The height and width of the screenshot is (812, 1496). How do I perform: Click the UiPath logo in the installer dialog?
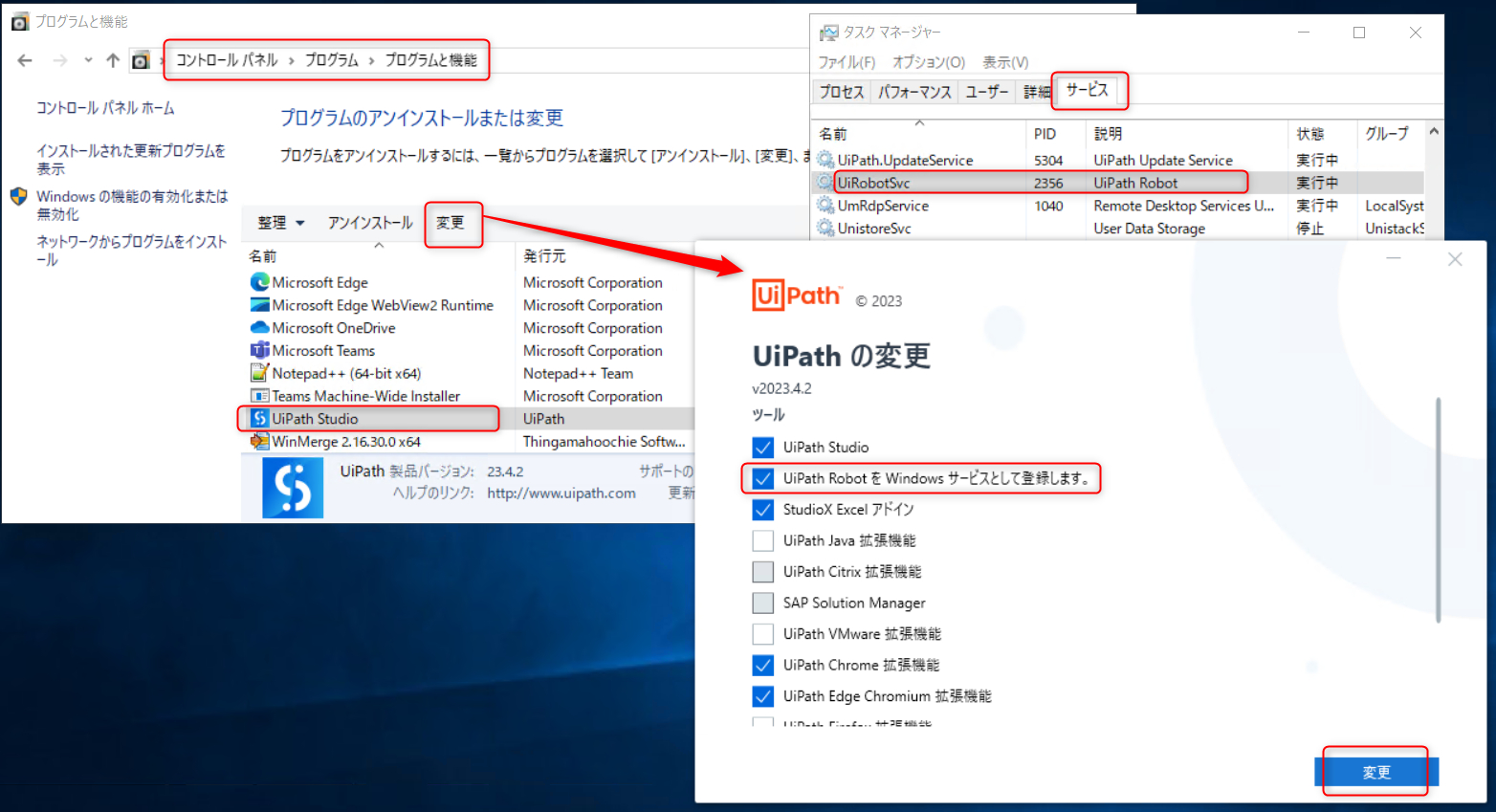tap(797, 295)
